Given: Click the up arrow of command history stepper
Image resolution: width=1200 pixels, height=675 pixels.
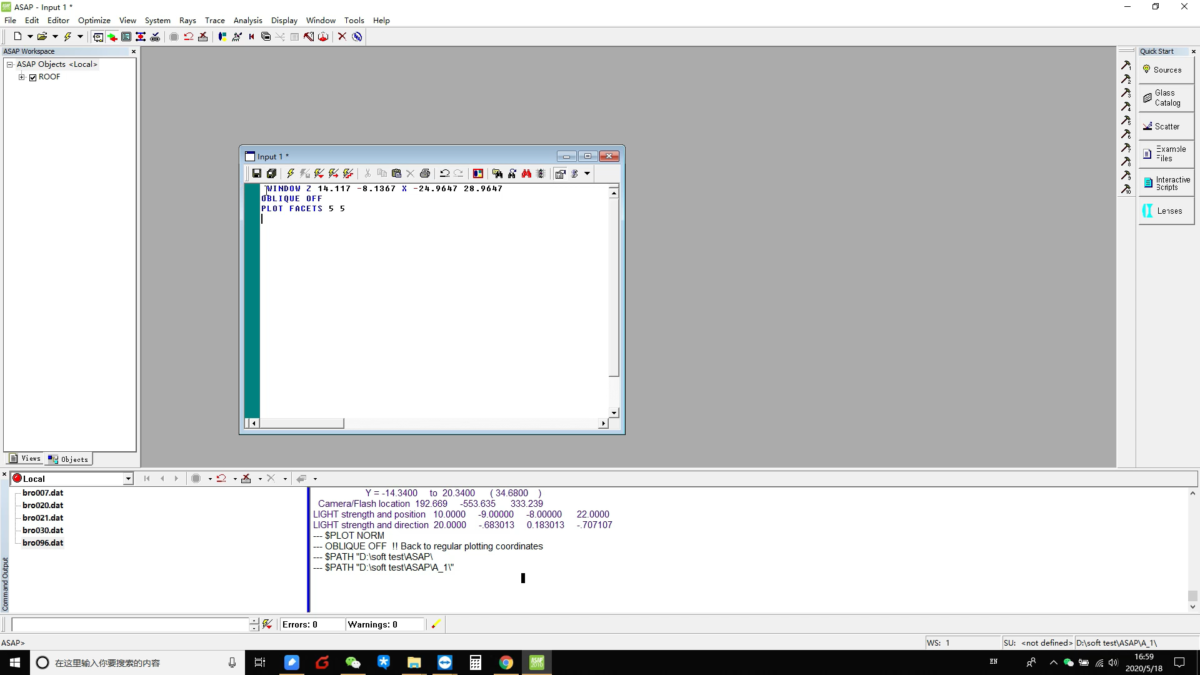Looking at the screenshot, I should pyautogui.click(x=253, y=621).
